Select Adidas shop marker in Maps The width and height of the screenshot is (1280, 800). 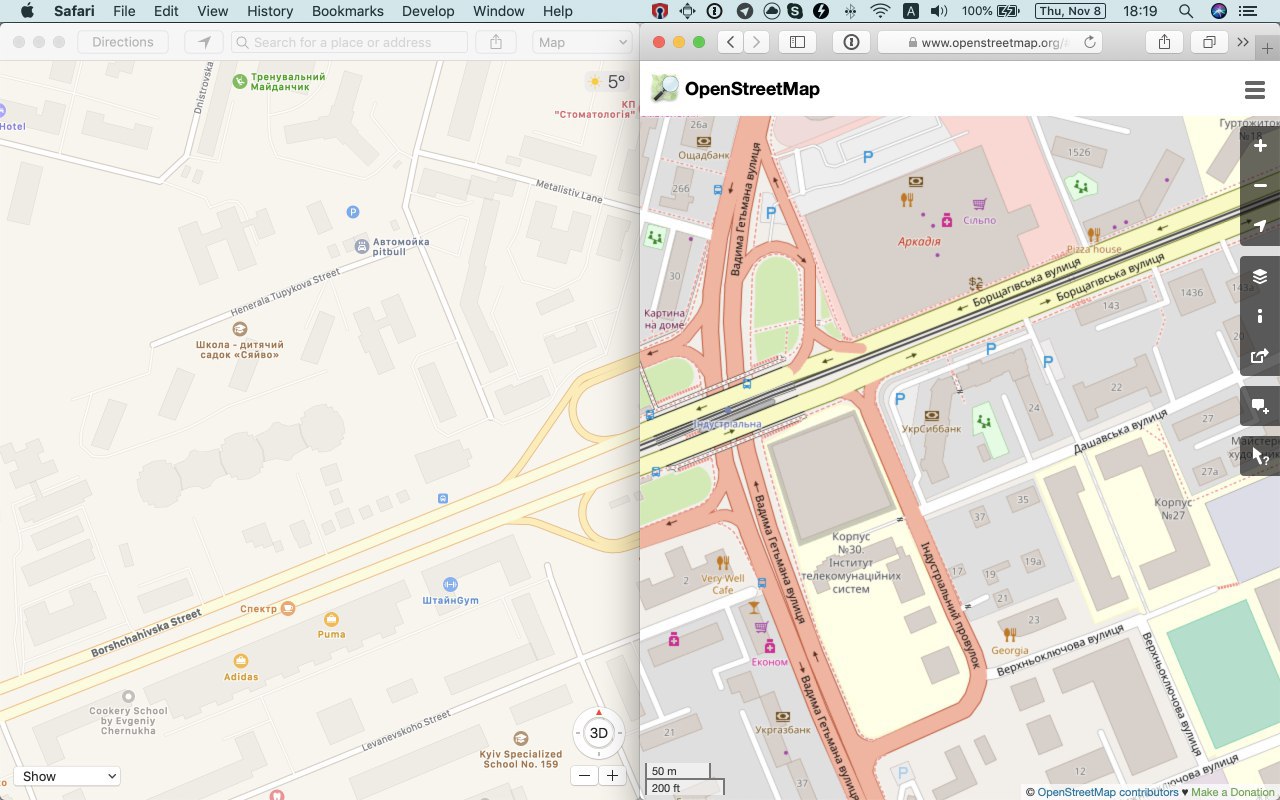[x=240, y=661]
